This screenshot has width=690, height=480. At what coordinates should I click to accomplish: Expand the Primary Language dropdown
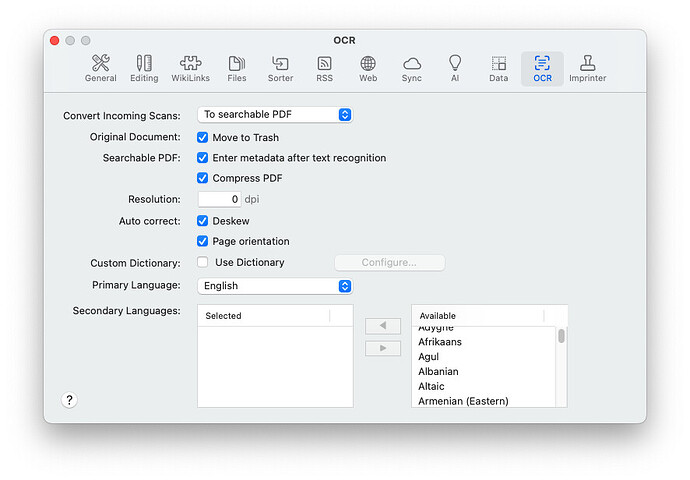(x=274, y=286)
